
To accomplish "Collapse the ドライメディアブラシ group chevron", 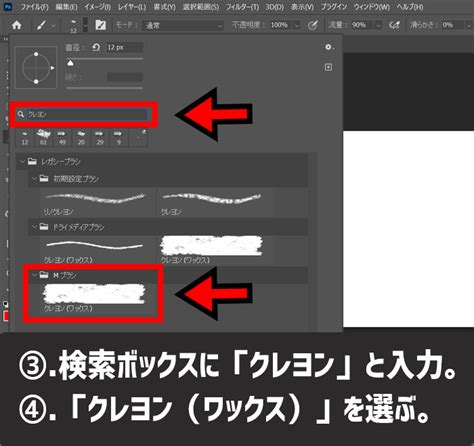I will (34, 227).
